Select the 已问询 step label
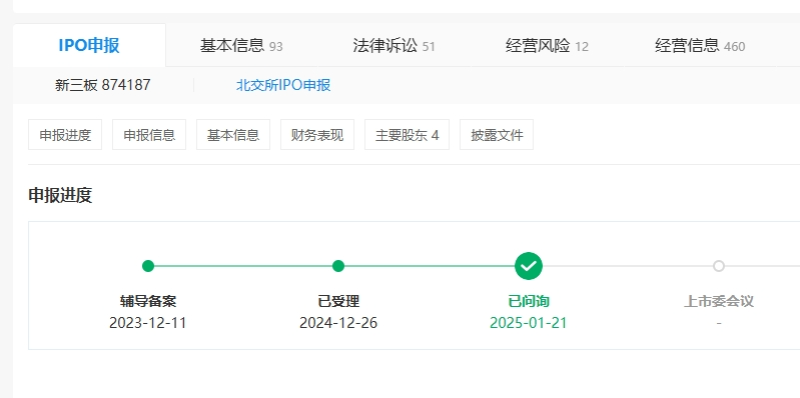The height and width of the screenshot is (398, 800). coord(529,301)
